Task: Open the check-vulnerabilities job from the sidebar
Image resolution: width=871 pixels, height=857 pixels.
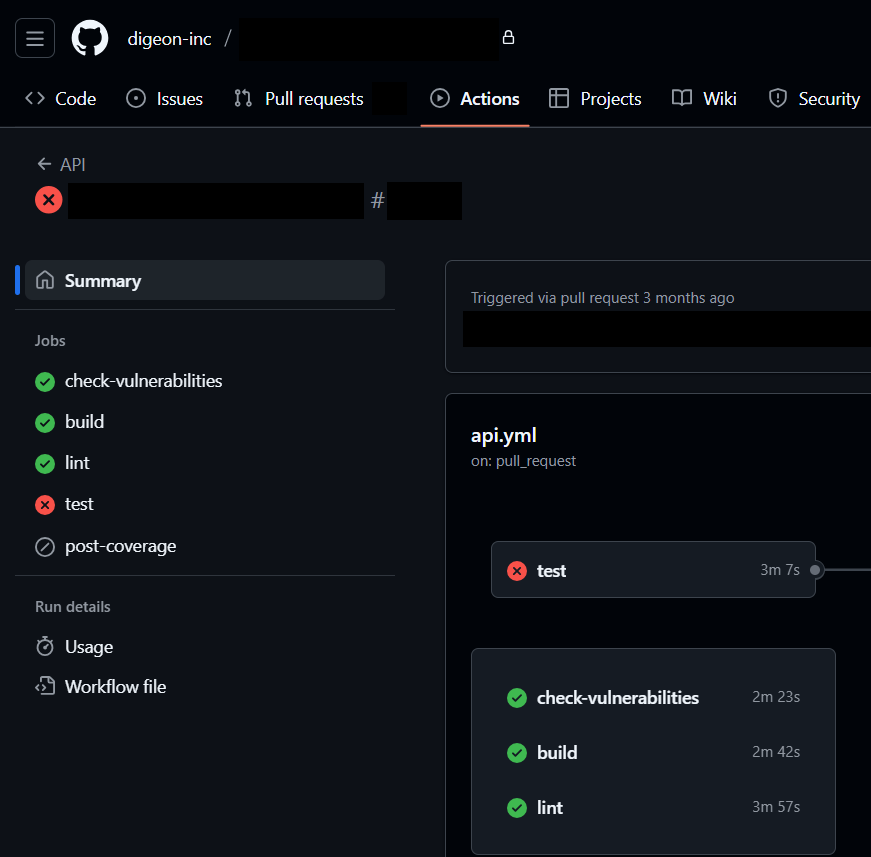Action: point(142,381)
